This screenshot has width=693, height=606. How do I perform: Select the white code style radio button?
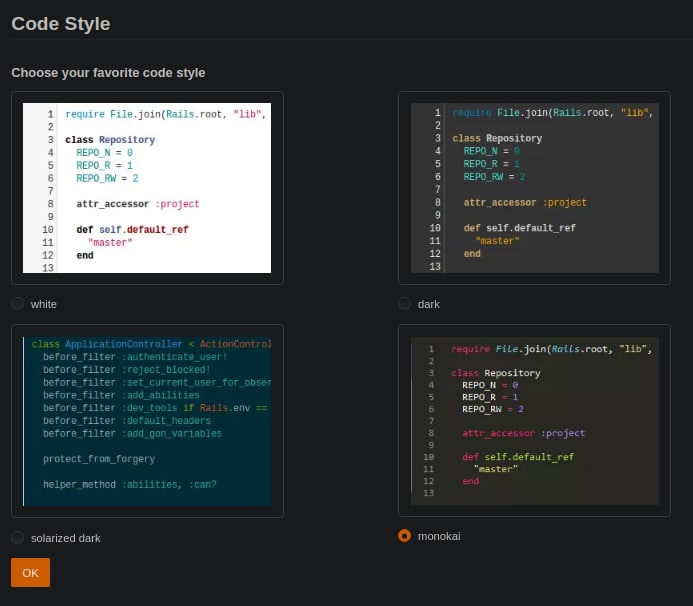pyautogui.click(x=18, y=304)
